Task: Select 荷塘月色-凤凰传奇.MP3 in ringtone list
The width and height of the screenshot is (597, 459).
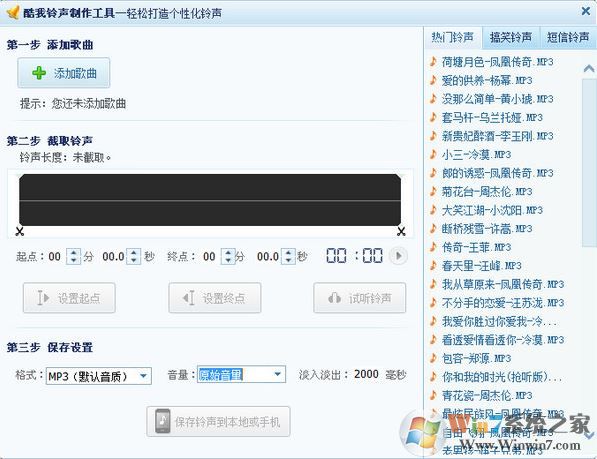Action: click(x=497, y=62)
